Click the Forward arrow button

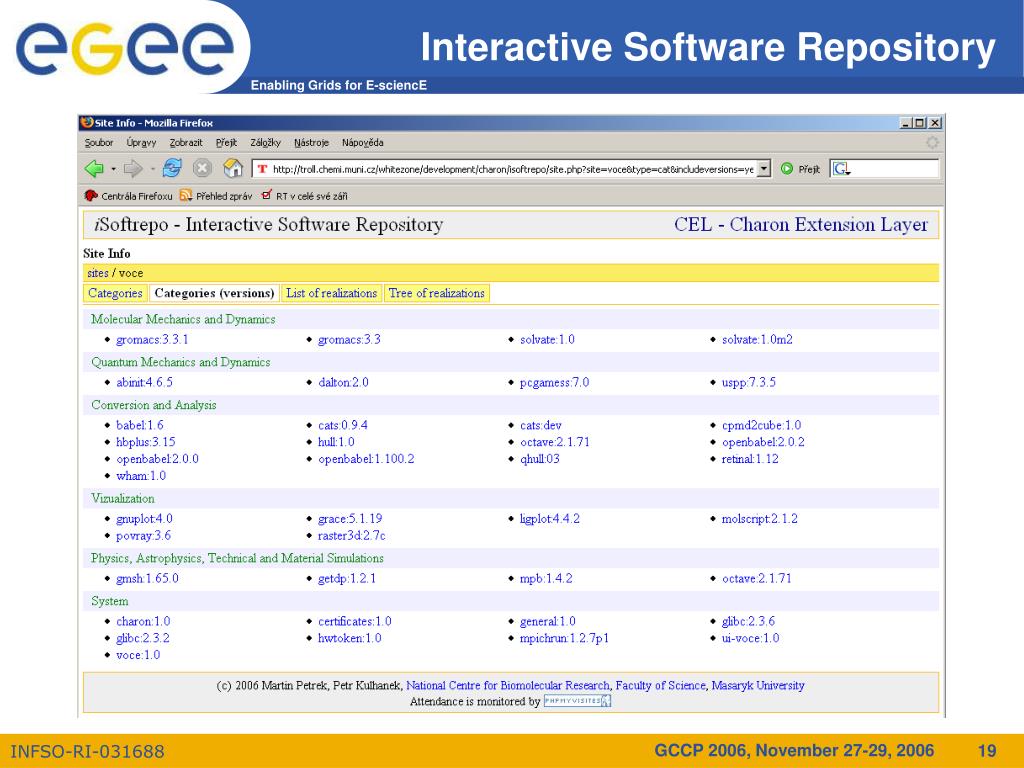[133, 168]
